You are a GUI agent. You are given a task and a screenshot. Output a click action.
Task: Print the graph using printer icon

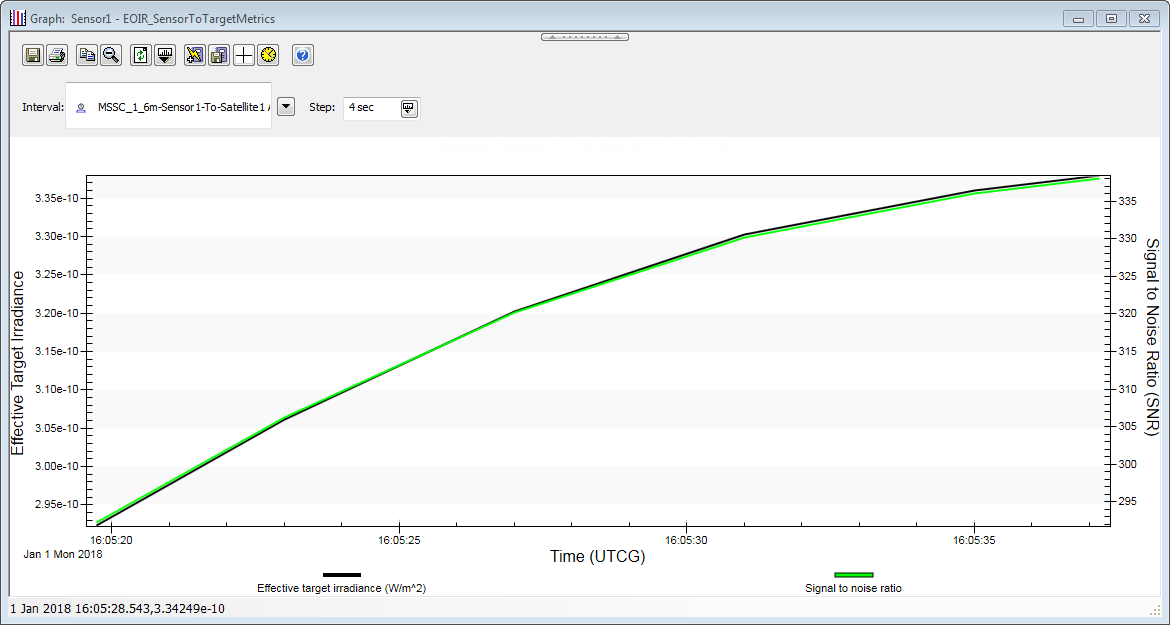57,56
